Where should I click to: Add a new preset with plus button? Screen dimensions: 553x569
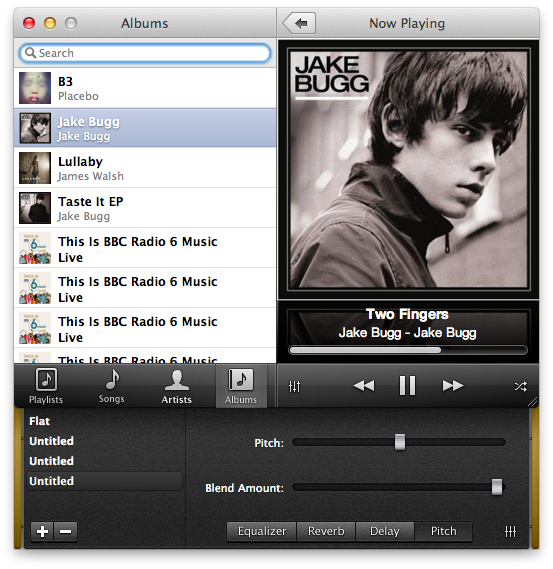tap(42, 532)
